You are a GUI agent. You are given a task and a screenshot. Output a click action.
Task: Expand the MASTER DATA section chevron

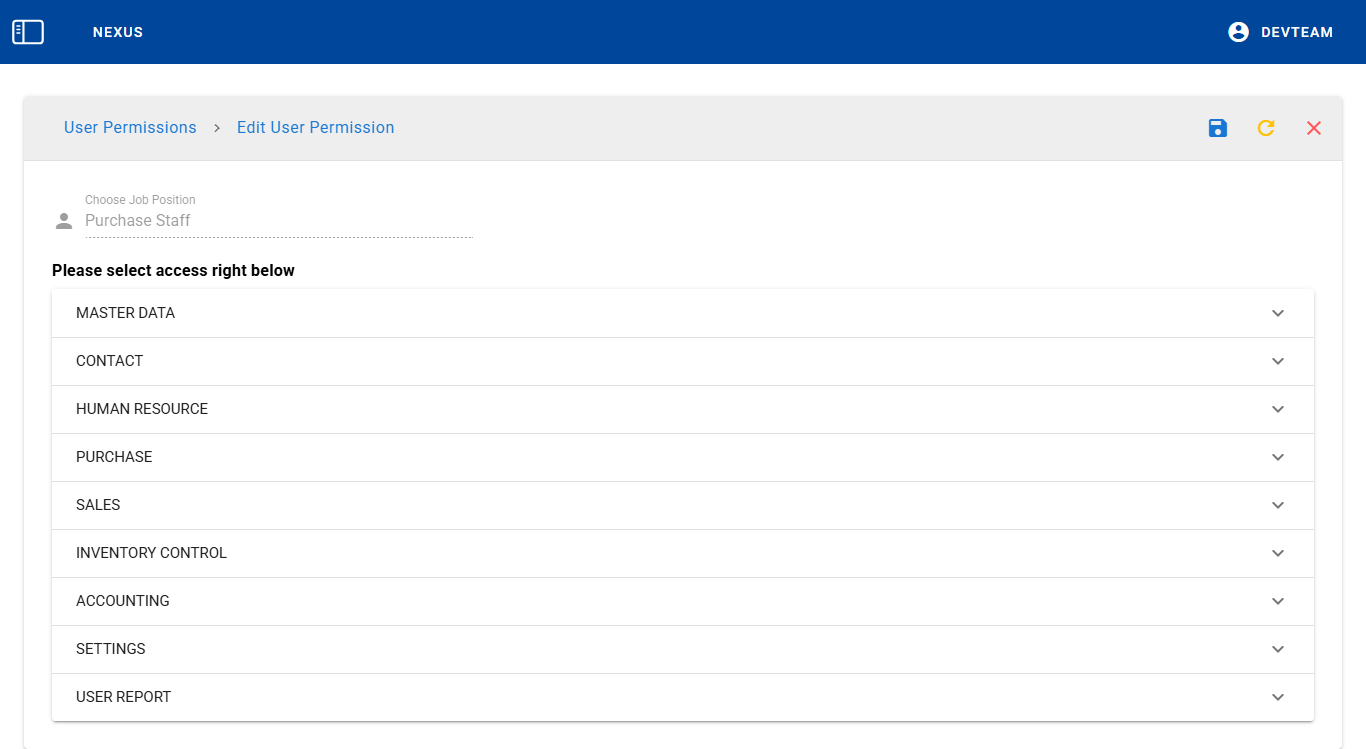point(1277,313)
